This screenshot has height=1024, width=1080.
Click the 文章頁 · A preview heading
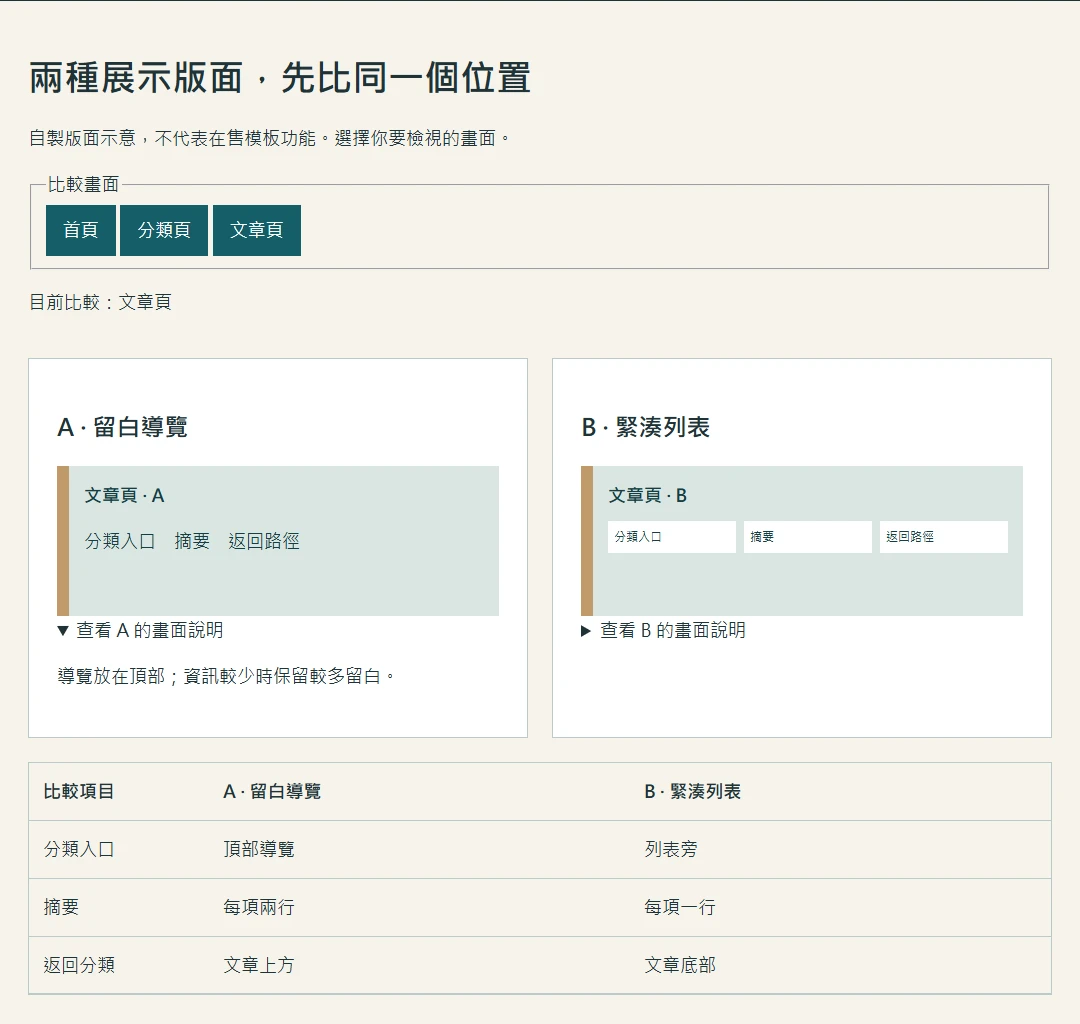(125, 496)
